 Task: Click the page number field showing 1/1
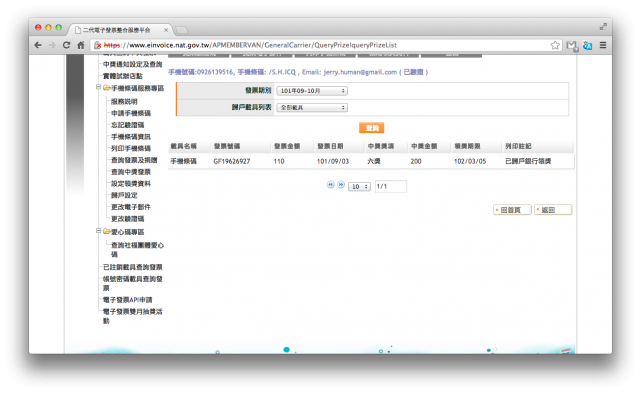391,186
